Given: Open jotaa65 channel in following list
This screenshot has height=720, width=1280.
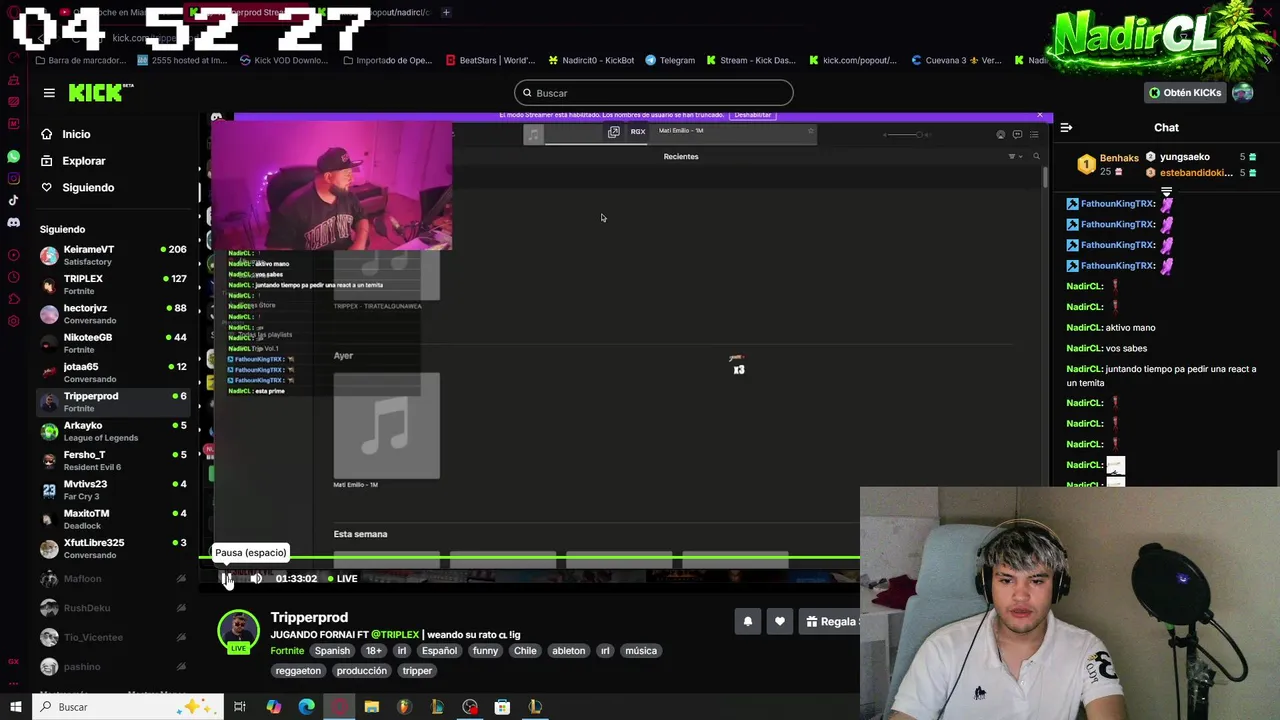Looking at the screenshot, I should [x=113, y=372].
